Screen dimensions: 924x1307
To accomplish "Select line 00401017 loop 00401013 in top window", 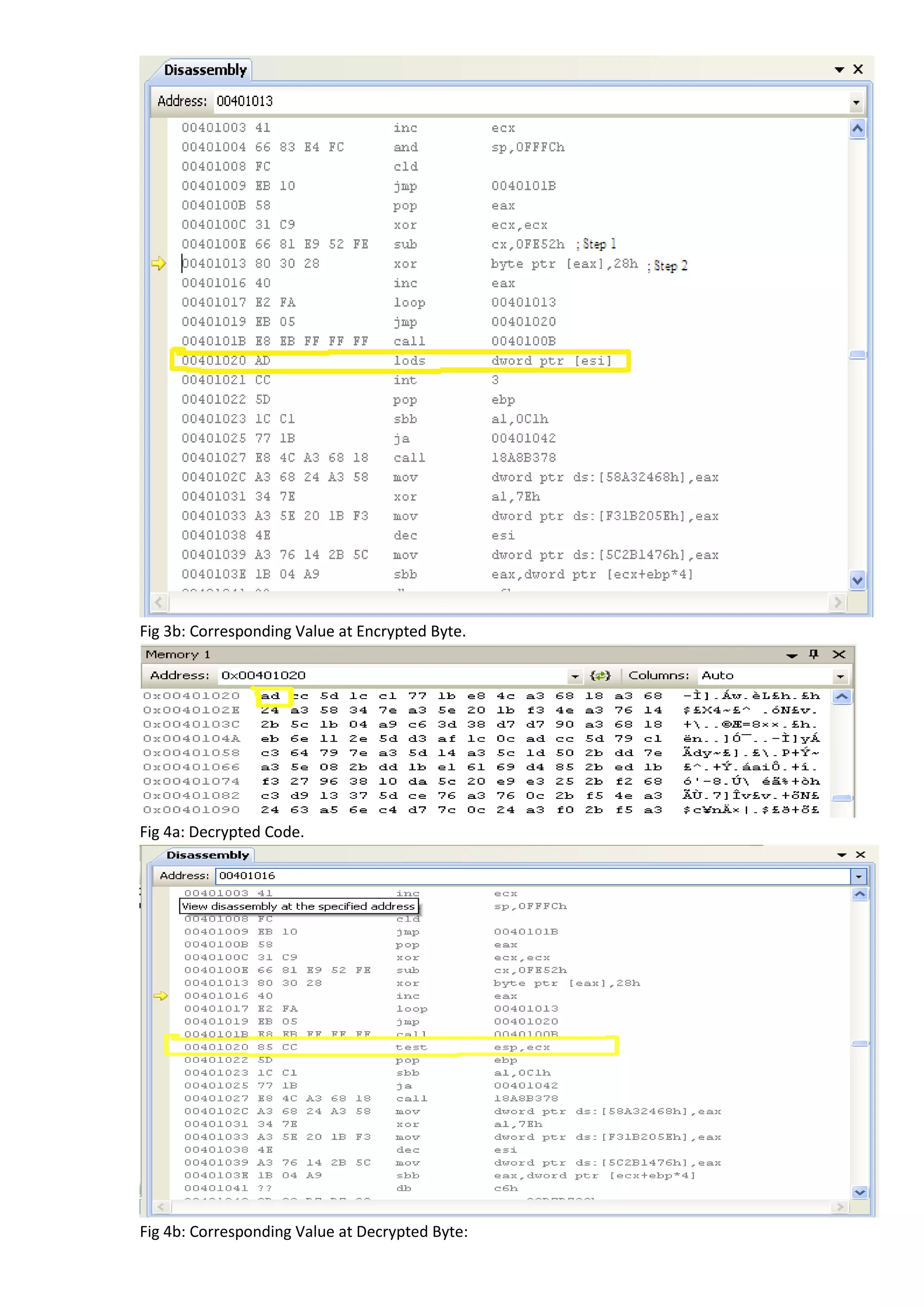I will [369, 302].
